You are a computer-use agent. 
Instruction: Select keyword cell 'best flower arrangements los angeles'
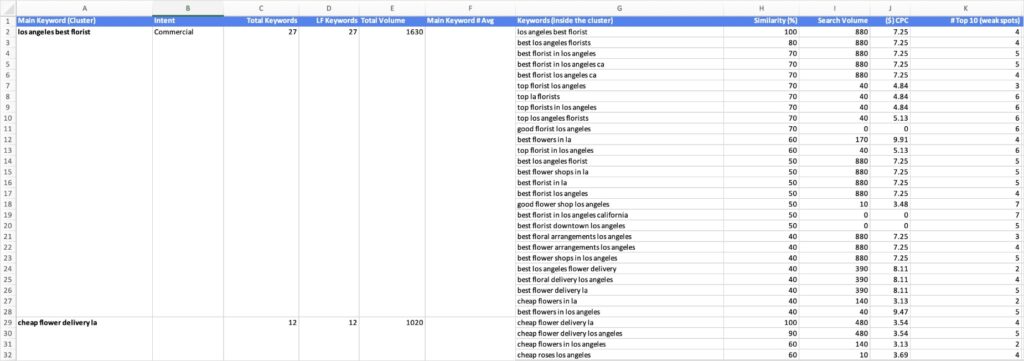[x=618, y=247]
